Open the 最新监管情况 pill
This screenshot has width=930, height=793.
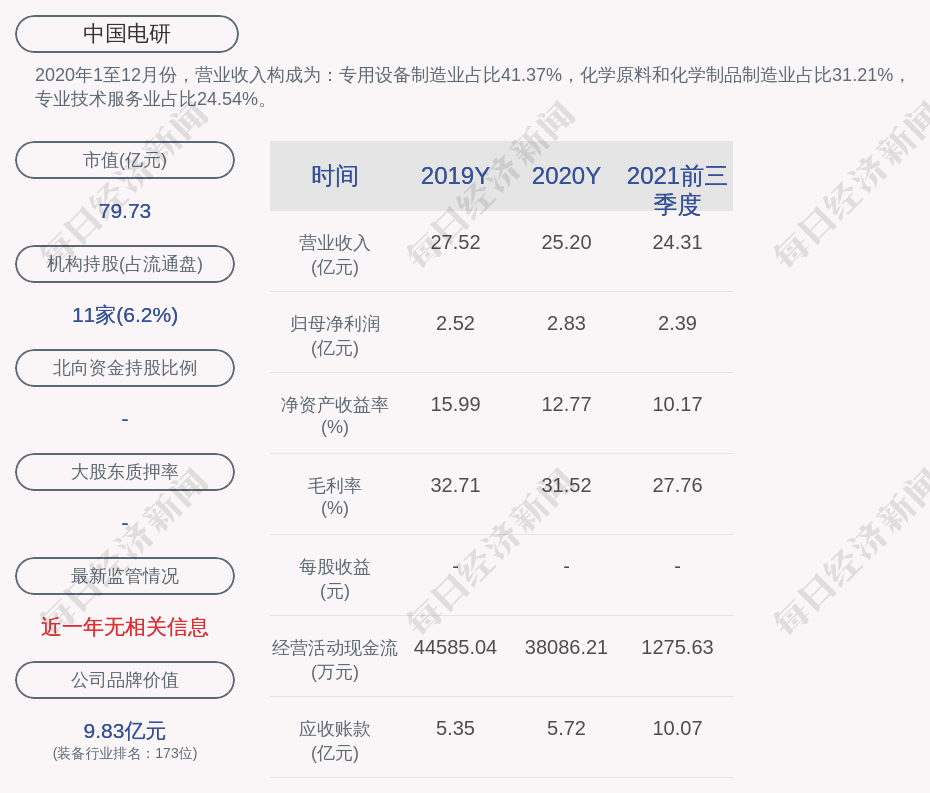pyautogui.click(x=125, y=576)
